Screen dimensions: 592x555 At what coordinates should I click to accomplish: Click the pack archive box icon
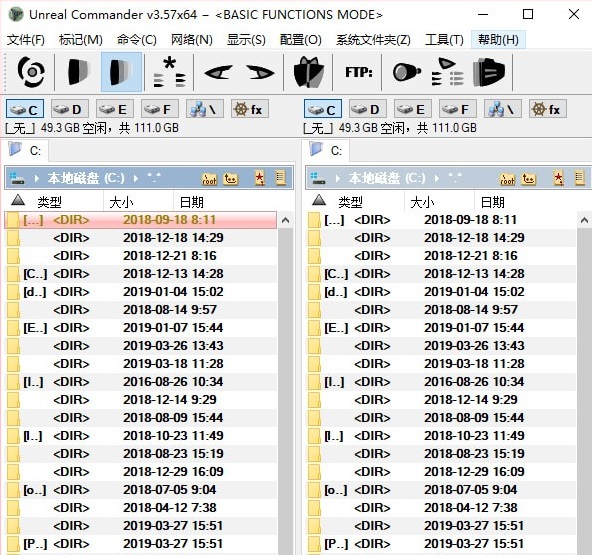coord(308,72)
